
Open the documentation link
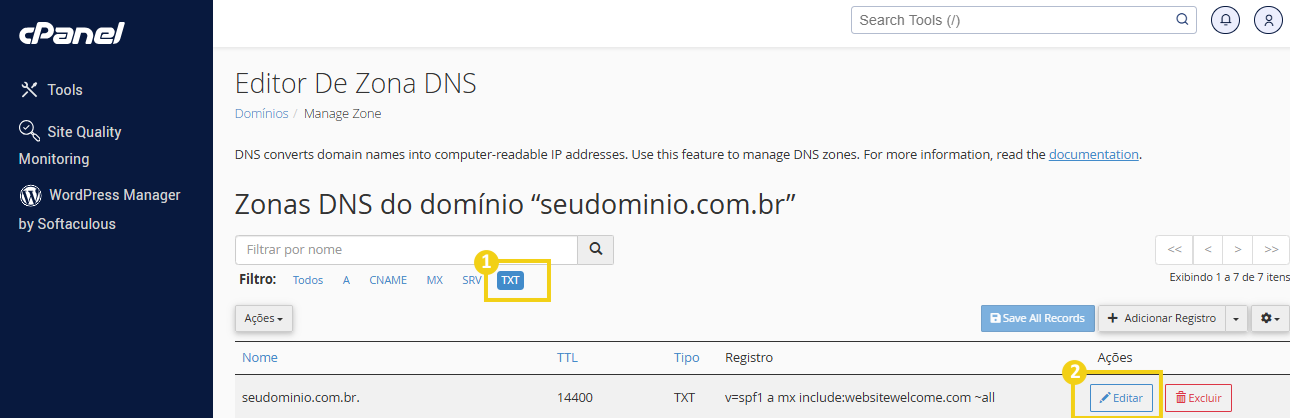coord(1093,155)
